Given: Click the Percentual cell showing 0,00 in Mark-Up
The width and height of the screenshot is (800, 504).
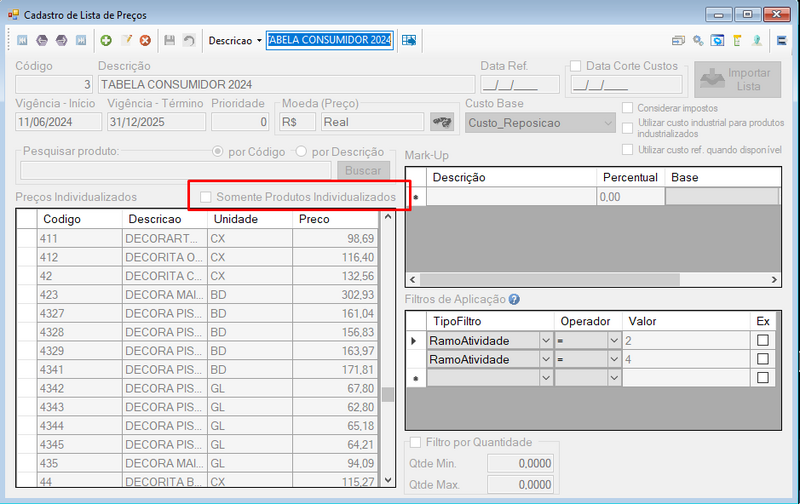Looking at the screenshot, I should [631, 196].
